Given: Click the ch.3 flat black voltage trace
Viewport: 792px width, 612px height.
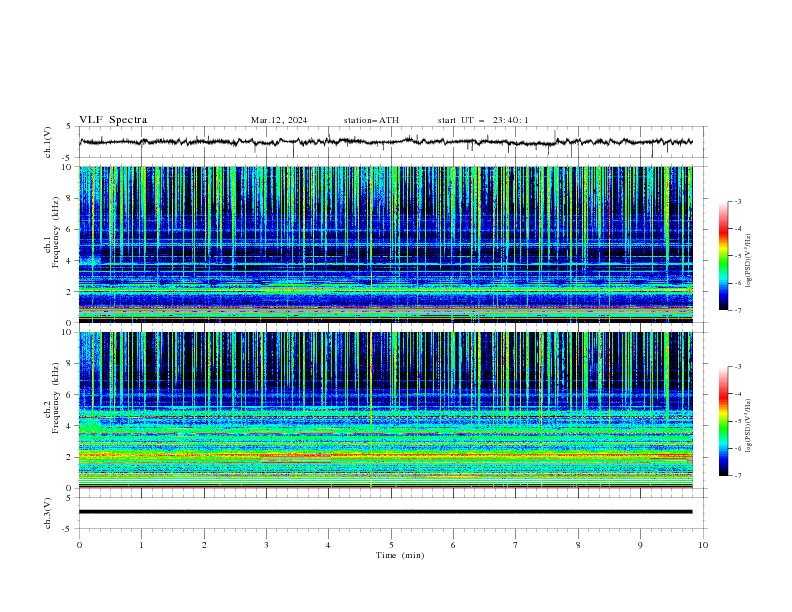Looking at the screenshot, I should point(386,512).
